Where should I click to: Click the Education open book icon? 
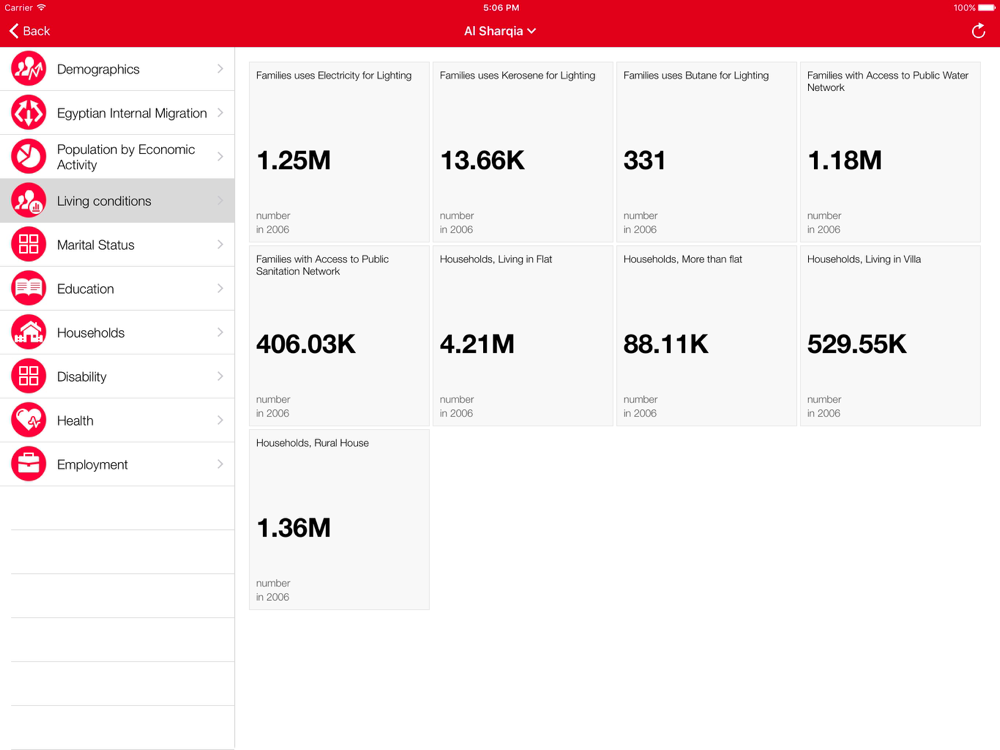coord(28,289)
